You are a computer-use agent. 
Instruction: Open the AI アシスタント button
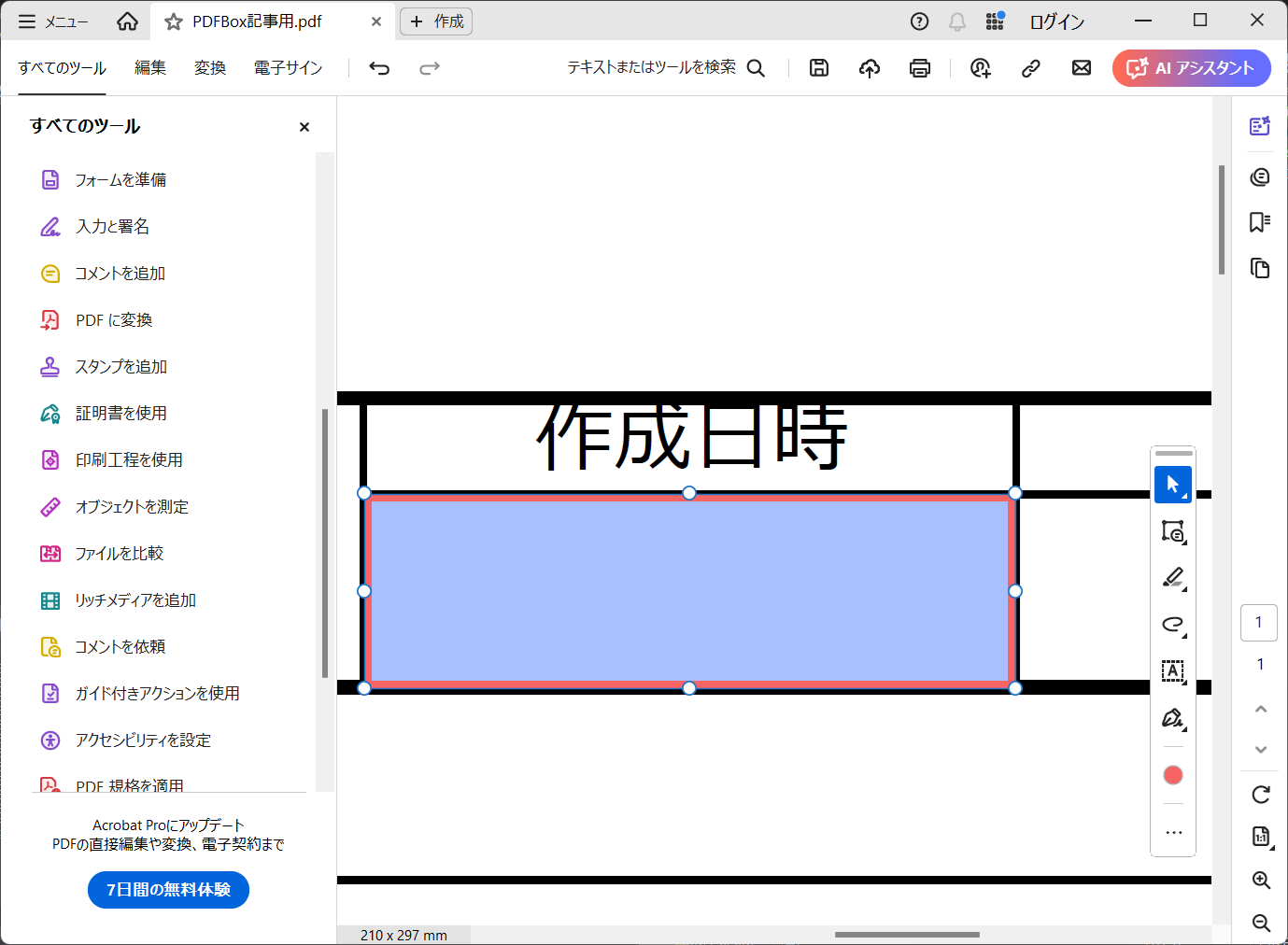pos(1191,68)
